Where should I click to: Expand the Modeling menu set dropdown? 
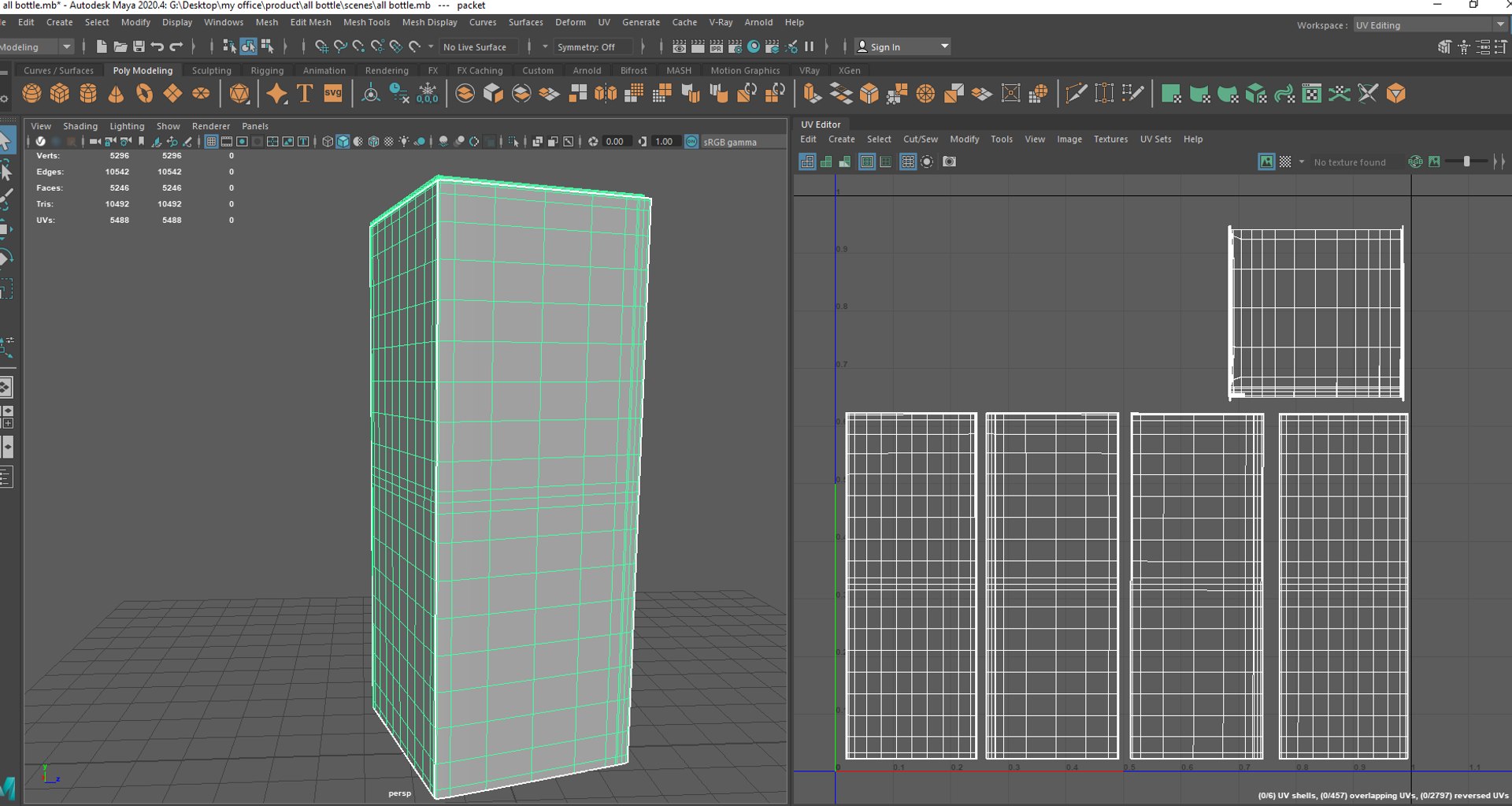tap(67, 46)
